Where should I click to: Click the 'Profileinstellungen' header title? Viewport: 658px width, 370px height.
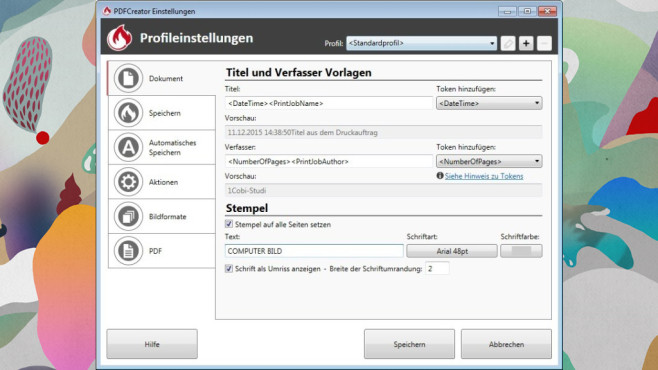tap(196, 38)
